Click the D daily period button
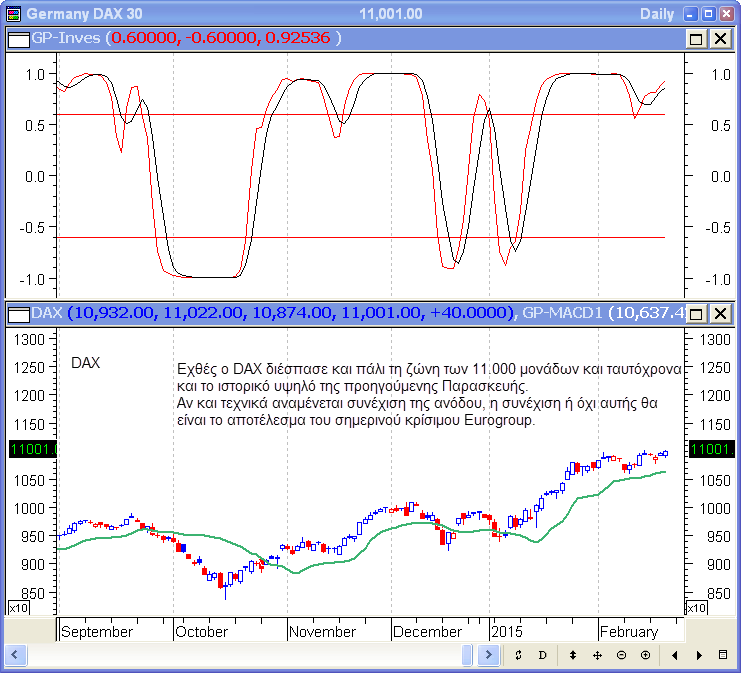This screenshot has height=673, width=741. (x=543, y=655)
